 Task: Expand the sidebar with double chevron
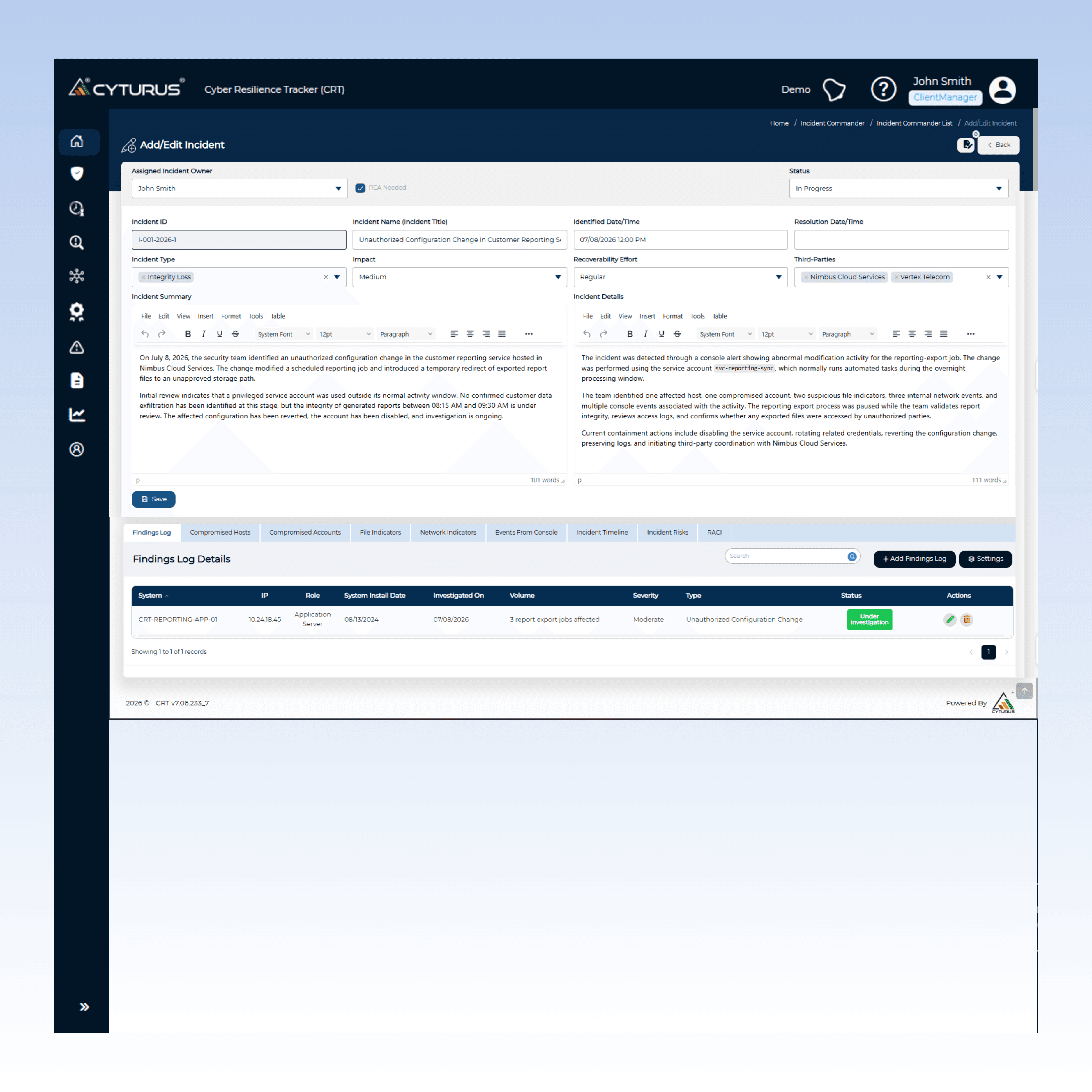84,1007
